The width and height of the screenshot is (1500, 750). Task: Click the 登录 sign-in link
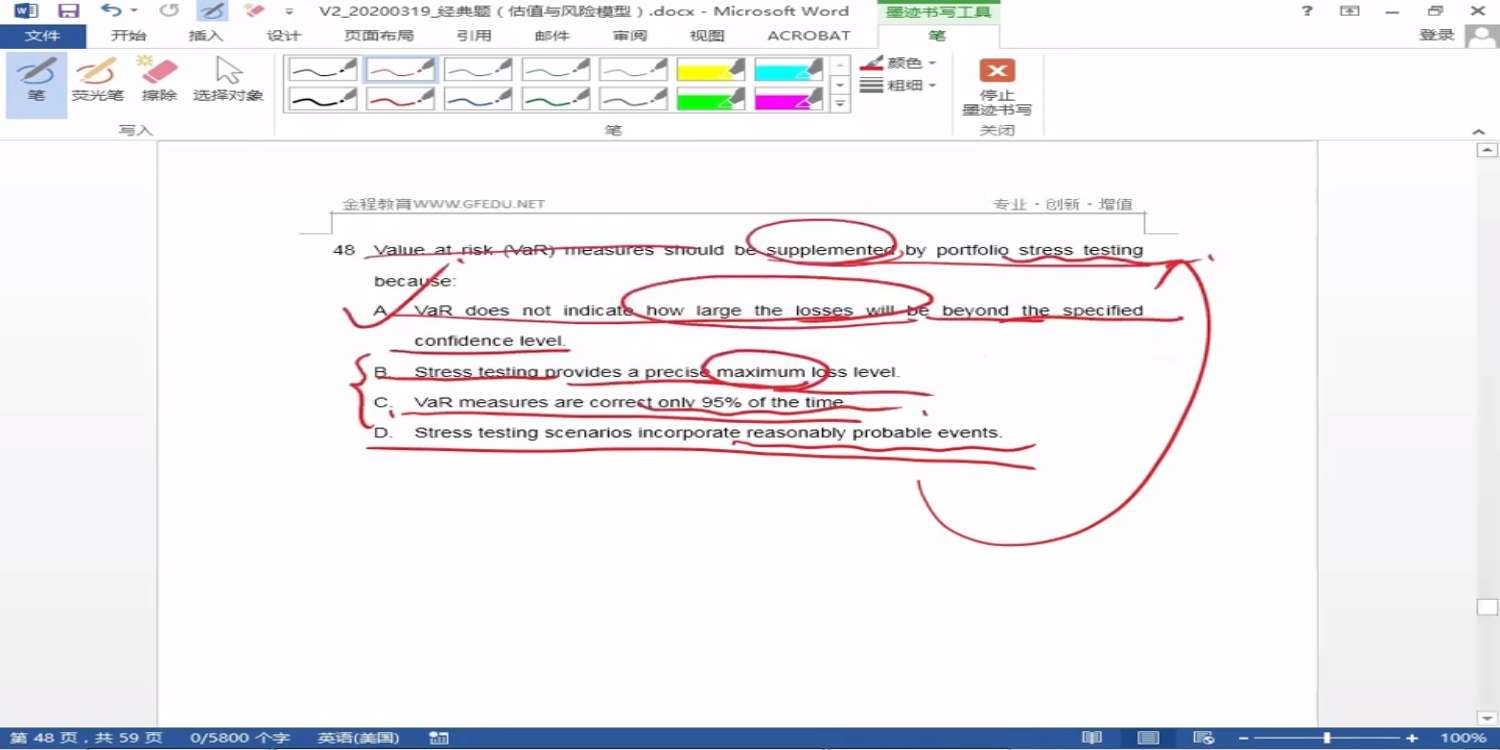click(1436, 36)
